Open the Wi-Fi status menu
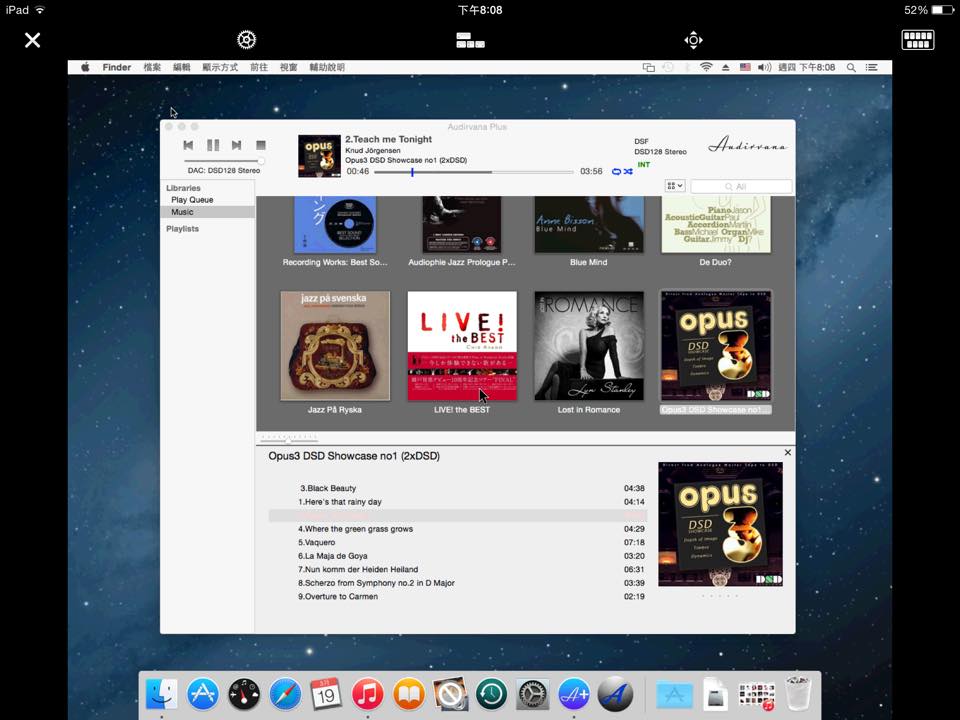Screen dimensions: 960x720 (x=706, y=67)
